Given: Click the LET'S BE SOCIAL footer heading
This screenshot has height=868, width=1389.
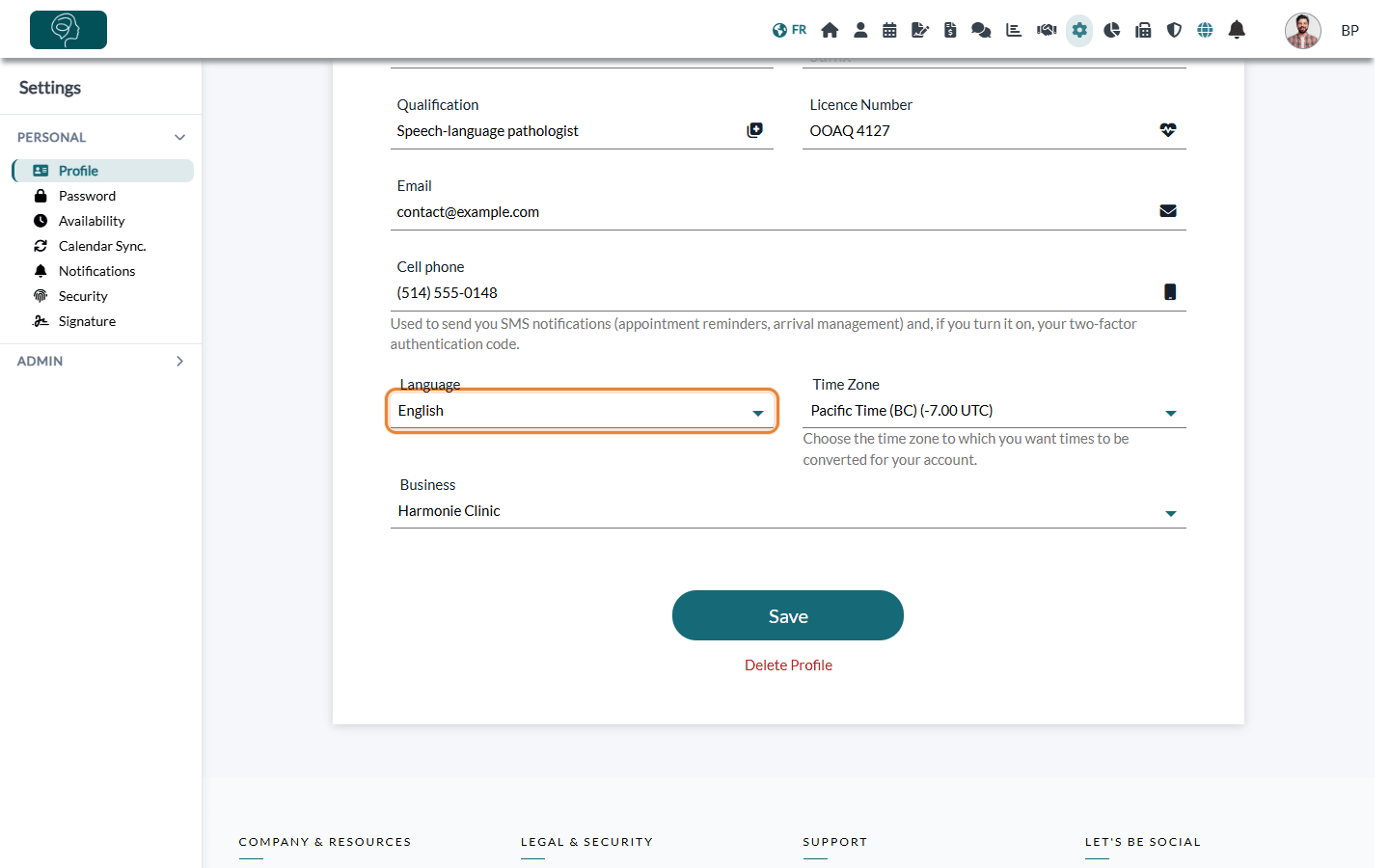Looking at the screenshot, I should click(1143, 842).
